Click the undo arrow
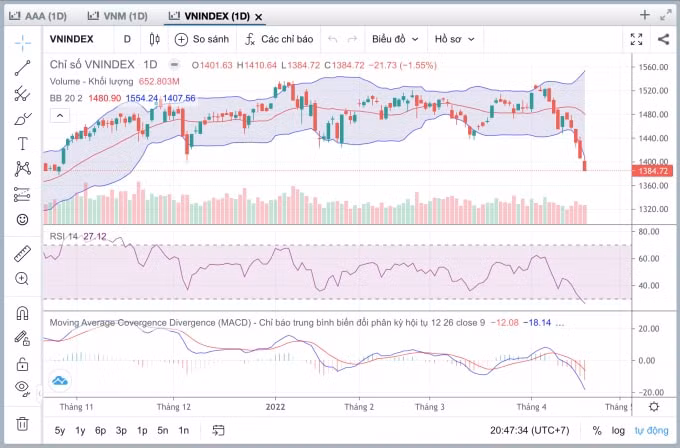 coord(333,39)
